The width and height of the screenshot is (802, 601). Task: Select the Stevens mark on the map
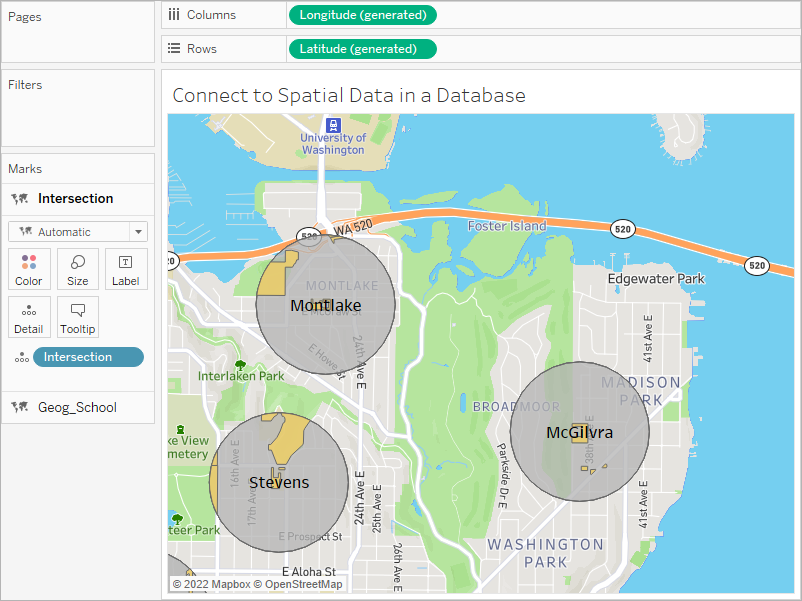coord(279,482)
